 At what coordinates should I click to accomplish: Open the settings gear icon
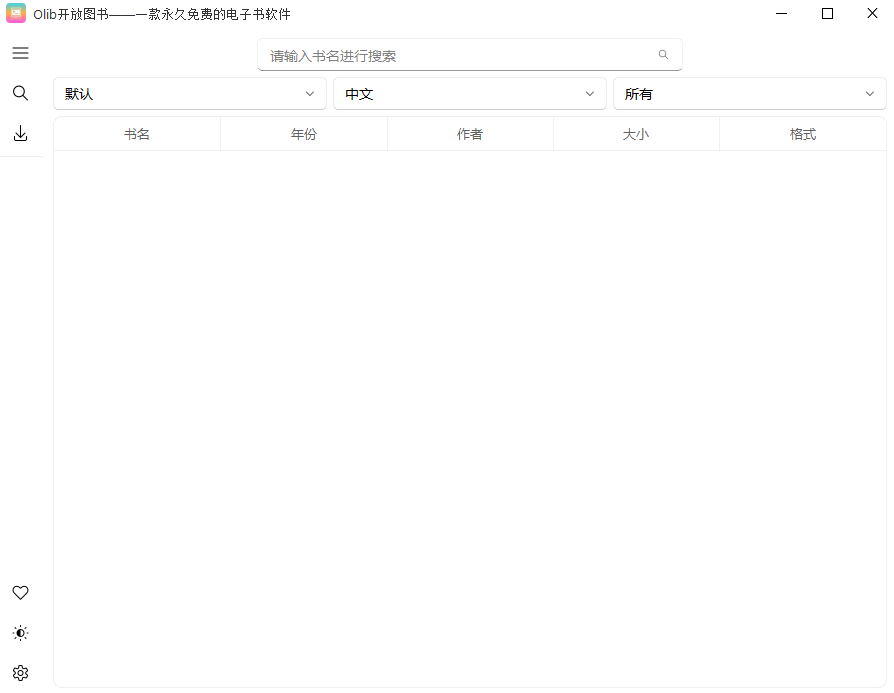(x=20, y=672)
